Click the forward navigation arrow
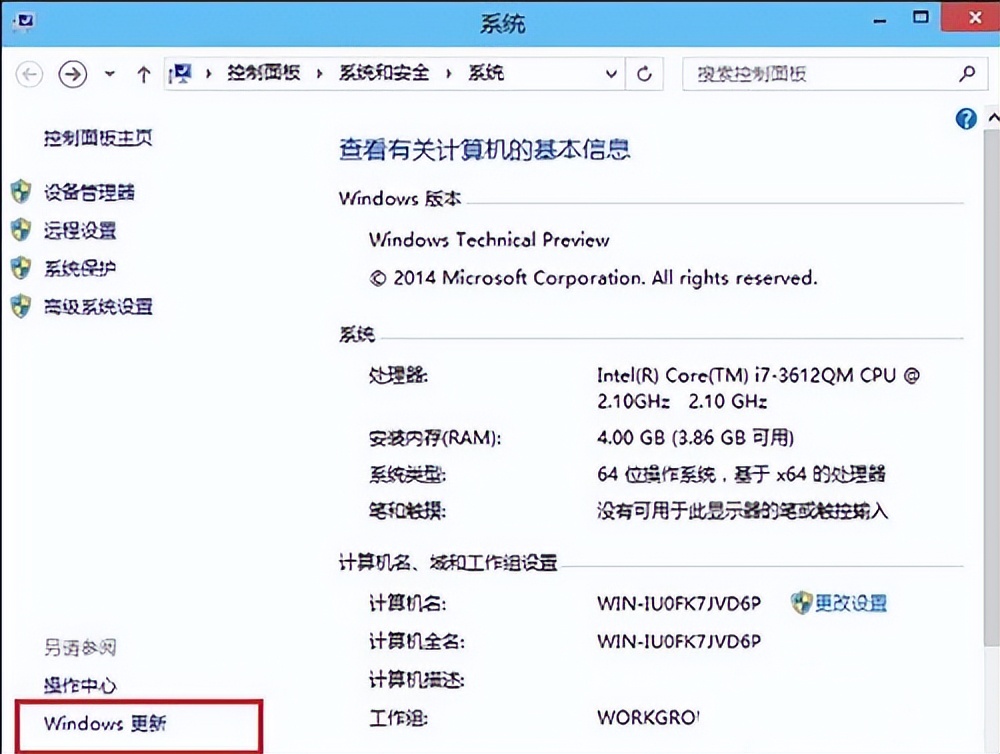 [x=72, y=73]
